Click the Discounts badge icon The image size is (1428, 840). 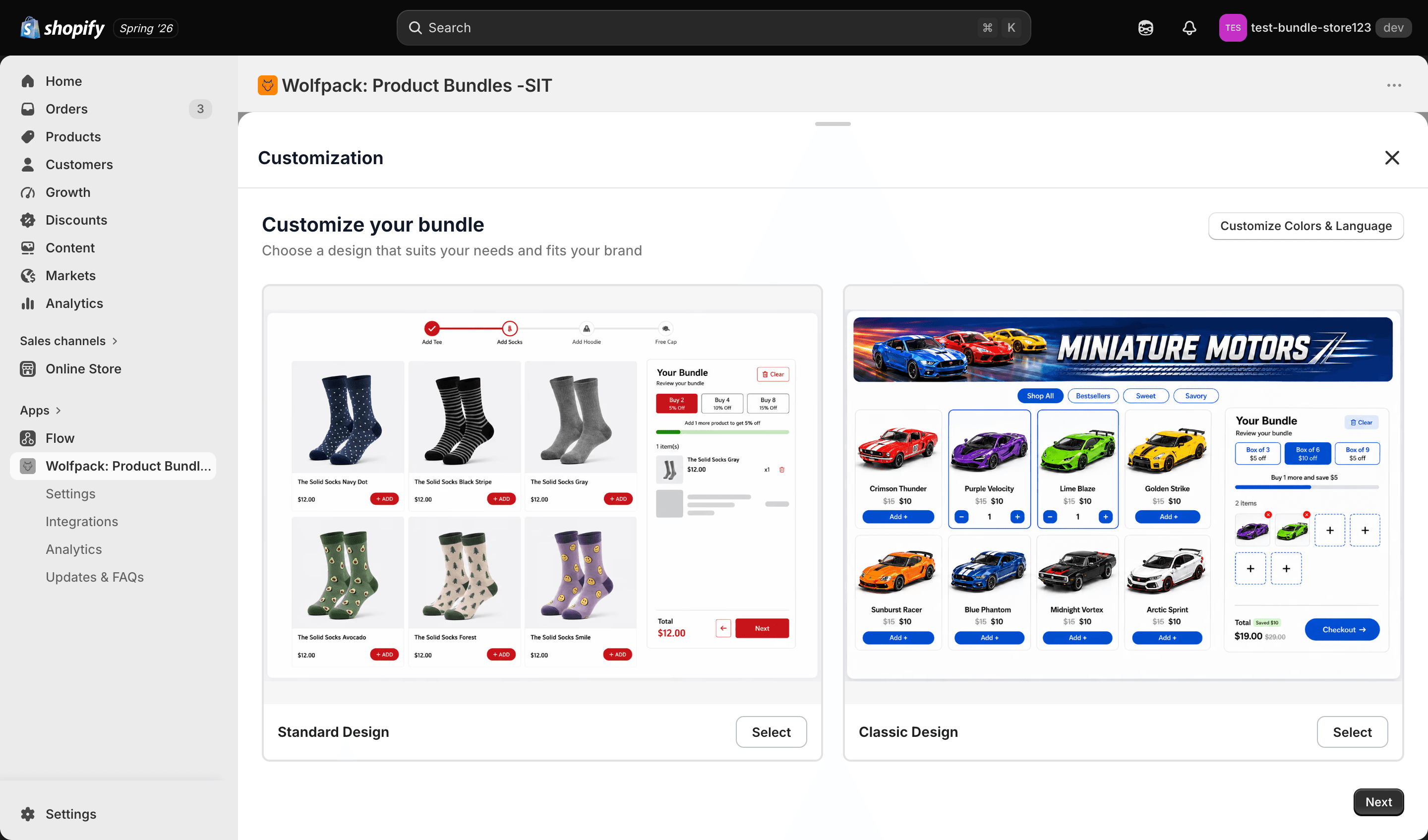(x=28, y=220)
